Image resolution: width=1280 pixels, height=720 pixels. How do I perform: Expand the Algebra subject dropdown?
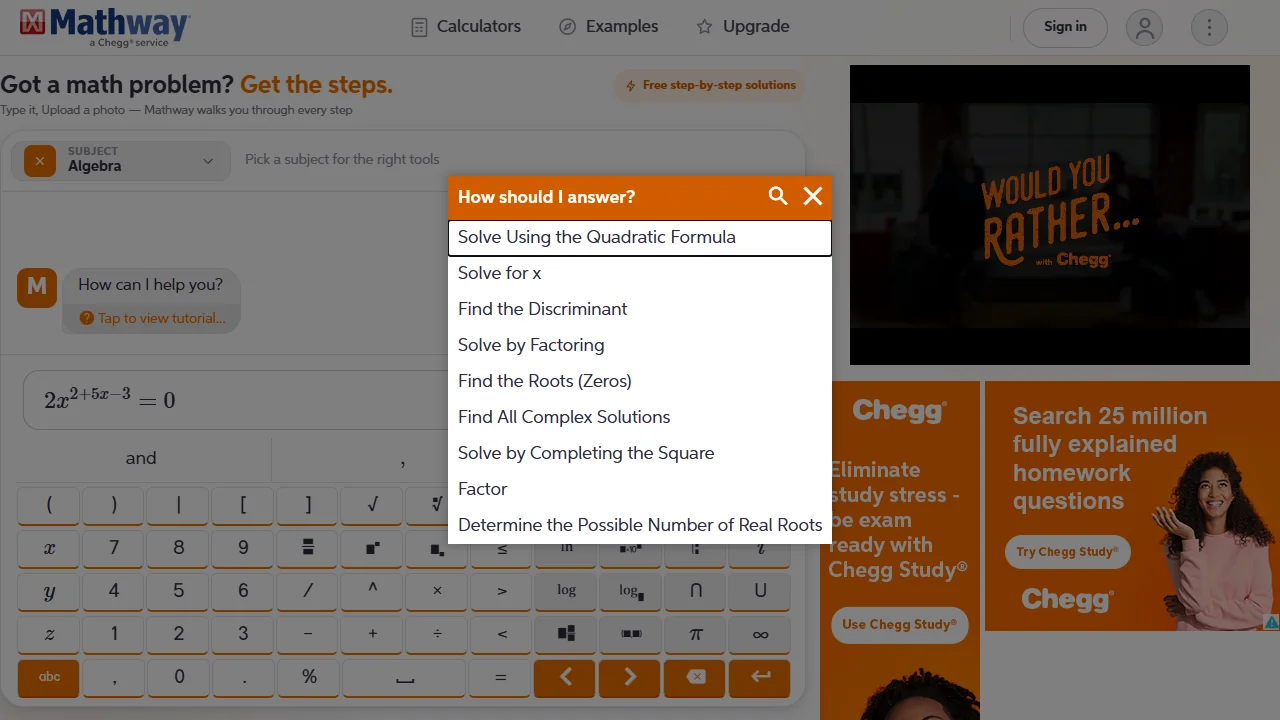[208, 161]
